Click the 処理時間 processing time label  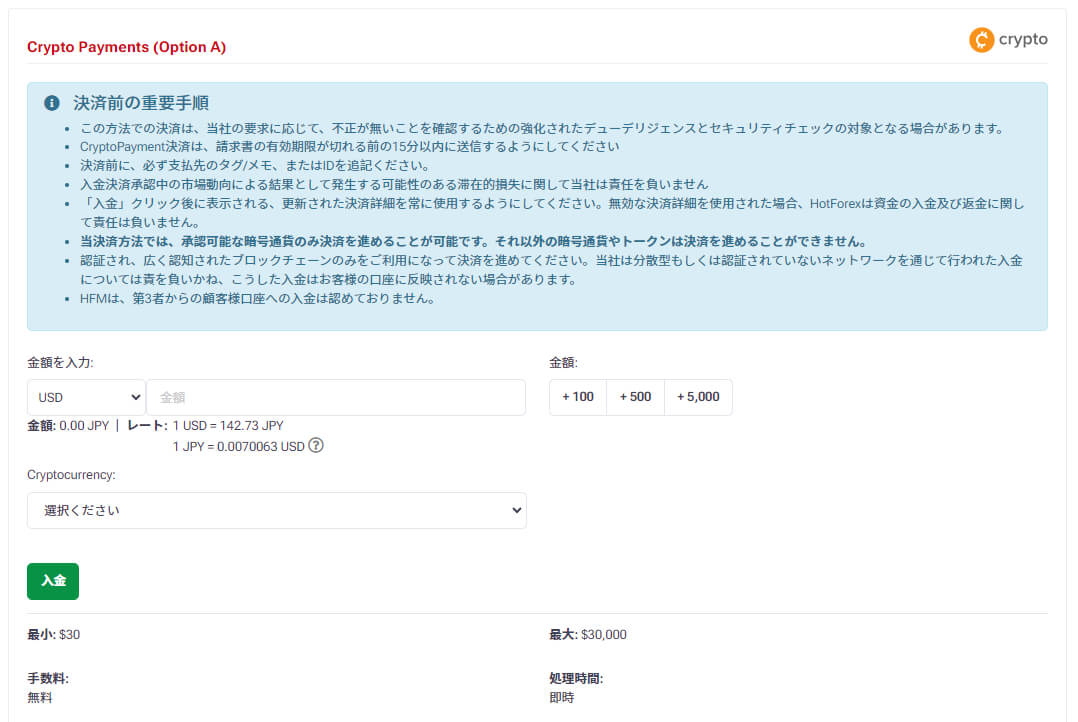tap(576, 679)
